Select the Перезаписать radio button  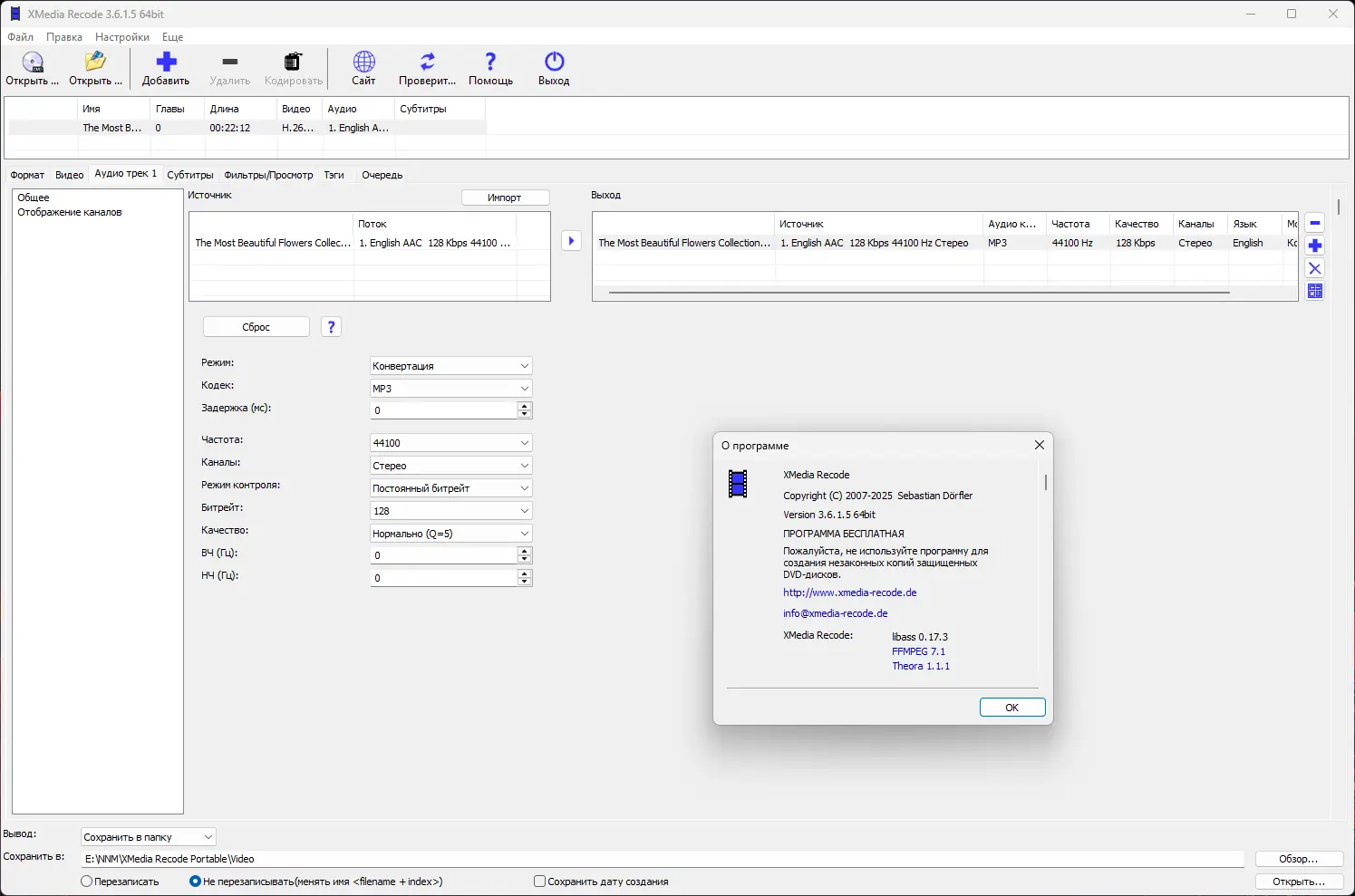click(87, 882)
